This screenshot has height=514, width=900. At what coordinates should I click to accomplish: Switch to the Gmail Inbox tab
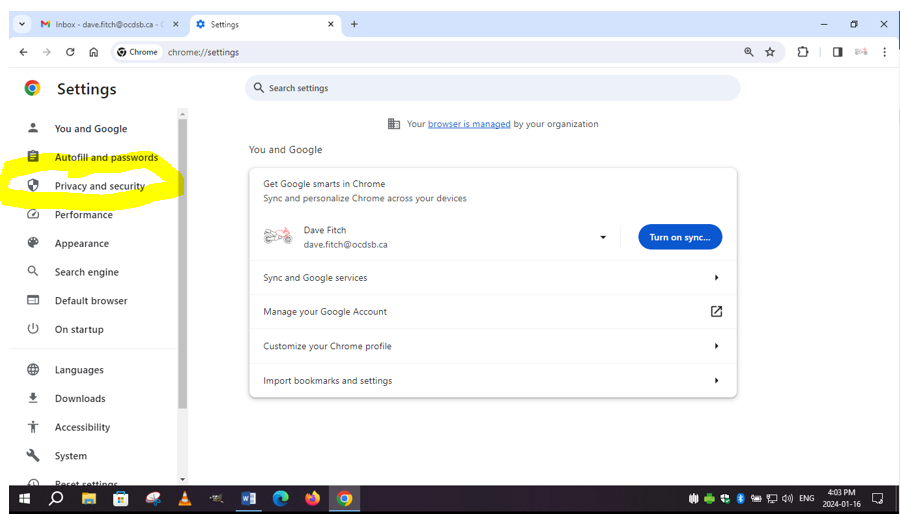pos(103,24)
